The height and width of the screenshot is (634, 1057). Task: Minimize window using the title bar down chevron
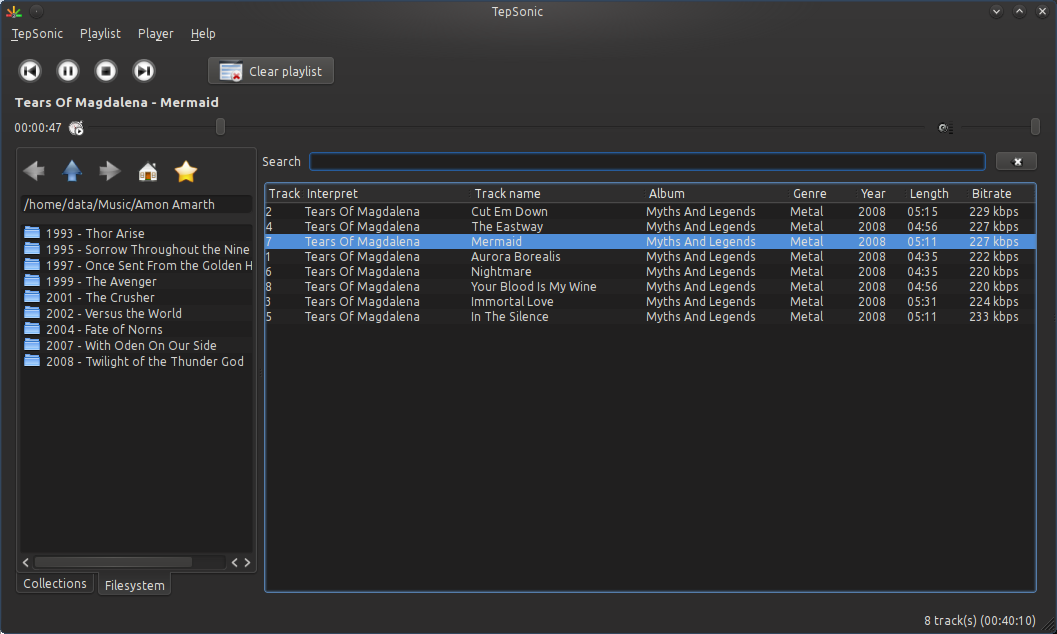coord(996,11)
